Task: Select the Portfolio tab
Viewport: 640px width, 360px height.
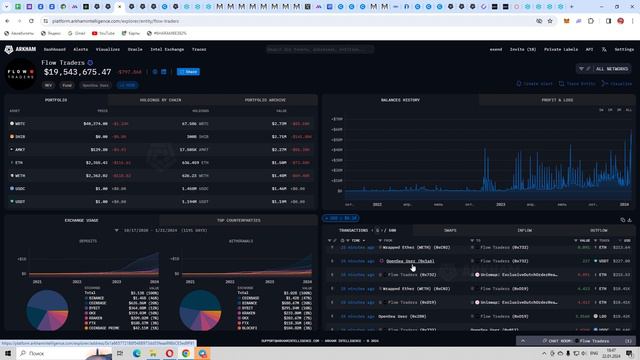Action: tap(56, 100)
